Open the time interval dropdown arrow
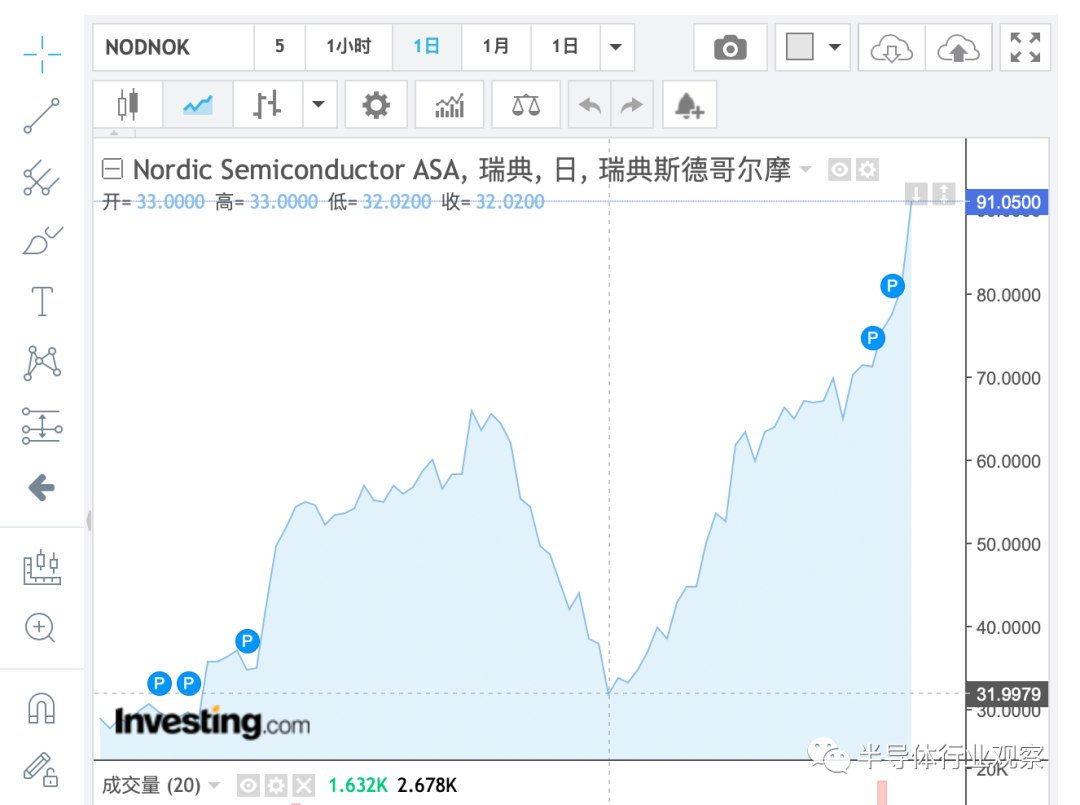 616,48
